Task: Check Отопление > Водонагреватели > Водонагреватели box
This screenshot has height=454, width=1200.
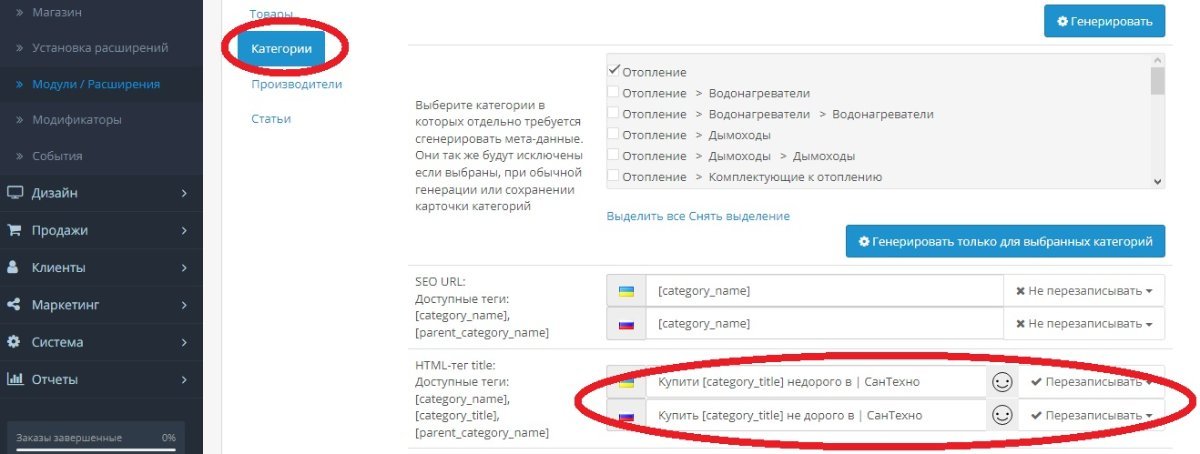Action: click(613, 114)
